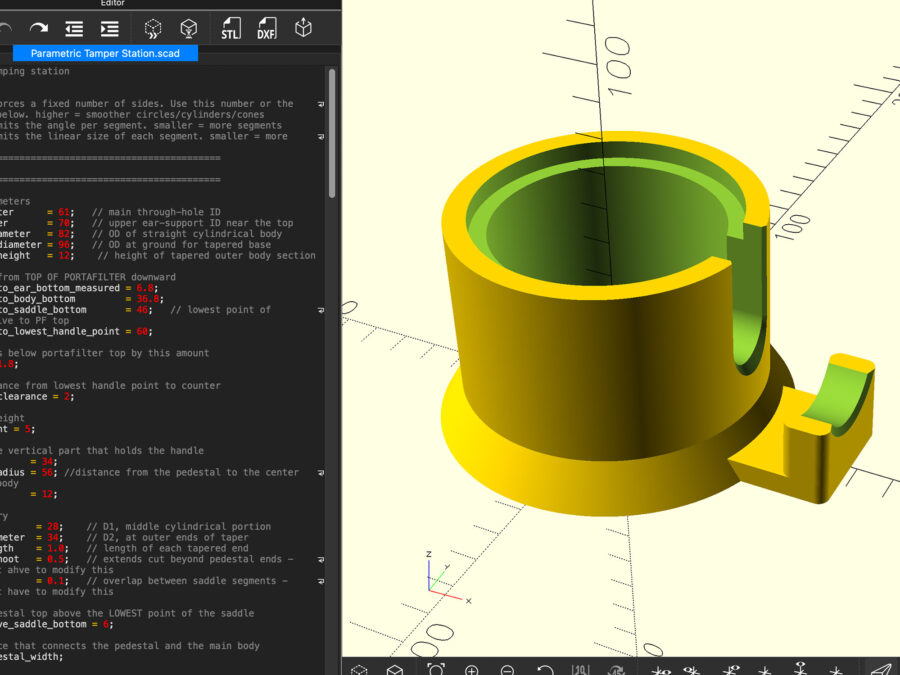Image resolution: width=900 pixels, height=675 pixels.
Task: Click the Perspective view icon below viewport
Action: 882,669
